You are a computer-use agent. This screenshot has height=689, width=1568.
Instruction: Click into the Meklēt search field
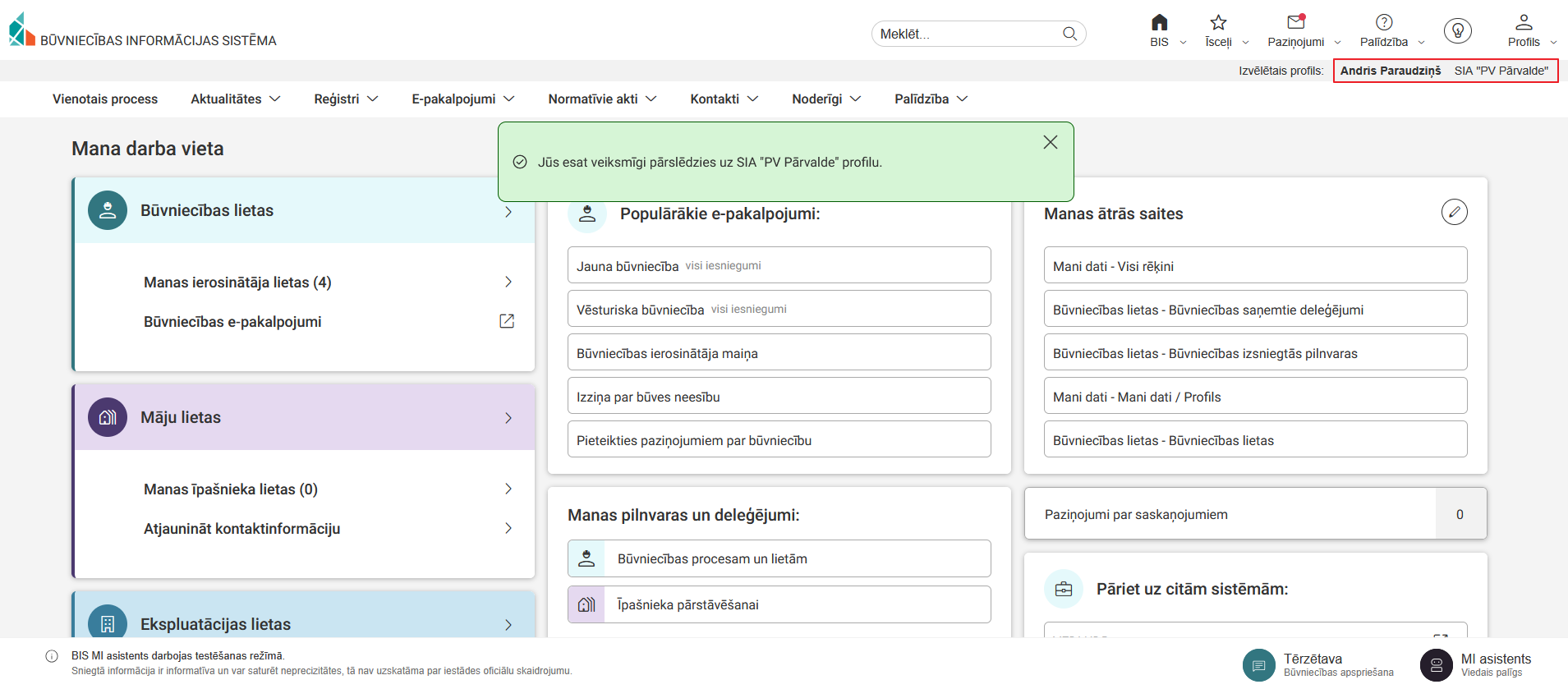click(x=965, y=34)
